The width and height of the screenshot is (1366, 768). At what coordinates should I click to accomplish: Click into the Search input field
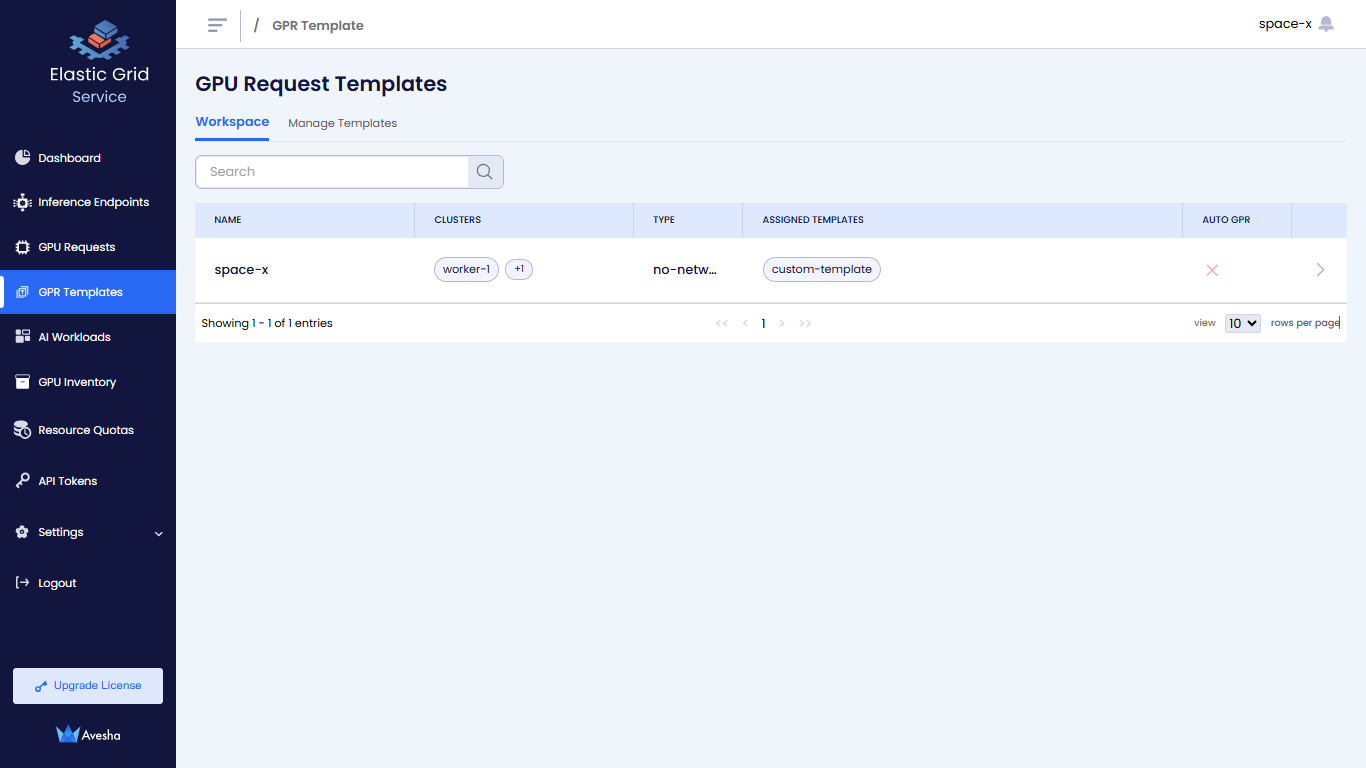point(332,172)
